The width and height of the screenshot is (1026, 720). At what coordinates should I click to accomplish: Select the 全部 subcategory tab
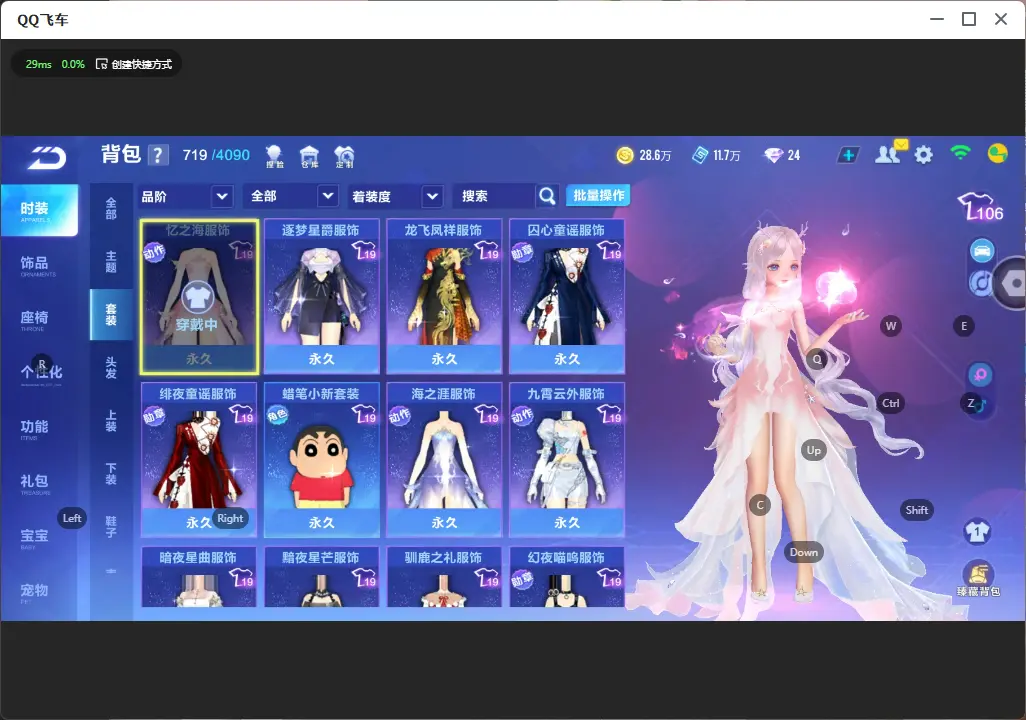[111, 209]
